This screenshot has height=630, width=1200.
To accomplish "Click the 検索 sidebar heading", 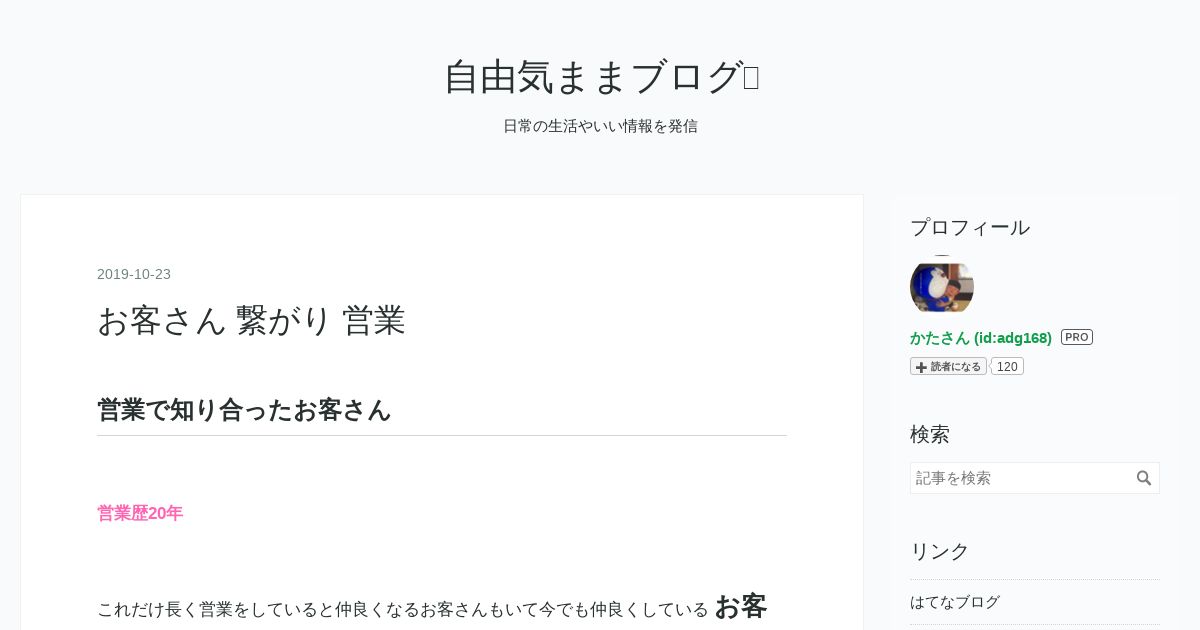I will point(930,434).
